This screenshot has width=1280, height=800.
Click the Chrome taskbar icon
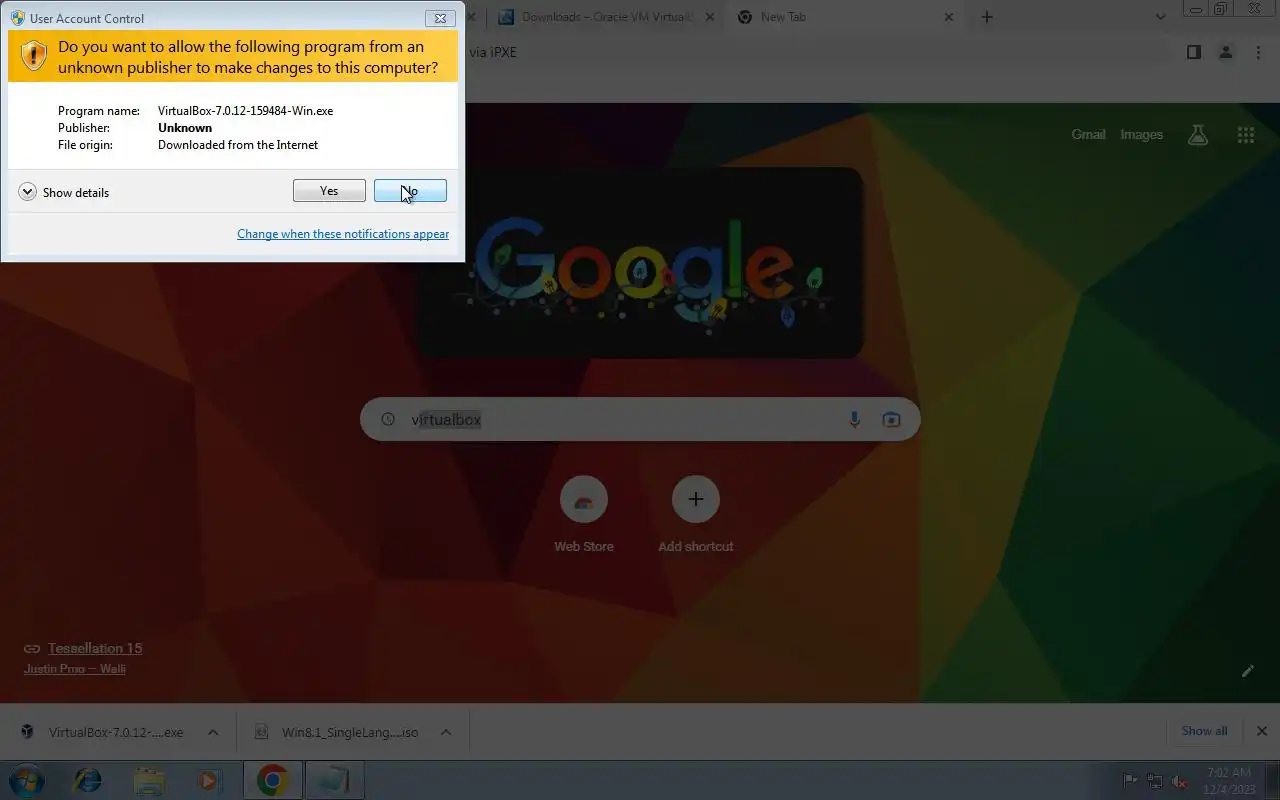point(272,780)
